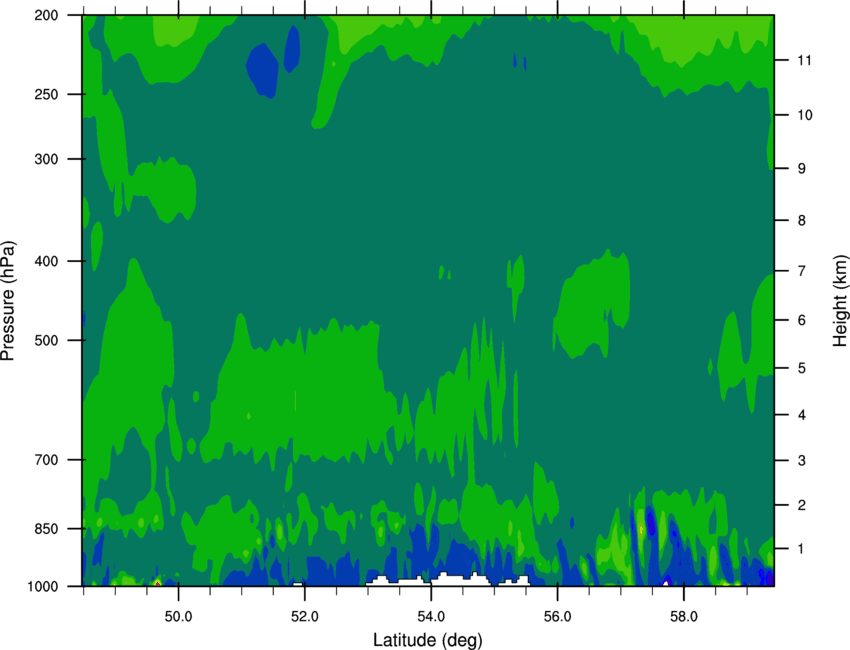Pick the 9 km height label

point(801,169)
